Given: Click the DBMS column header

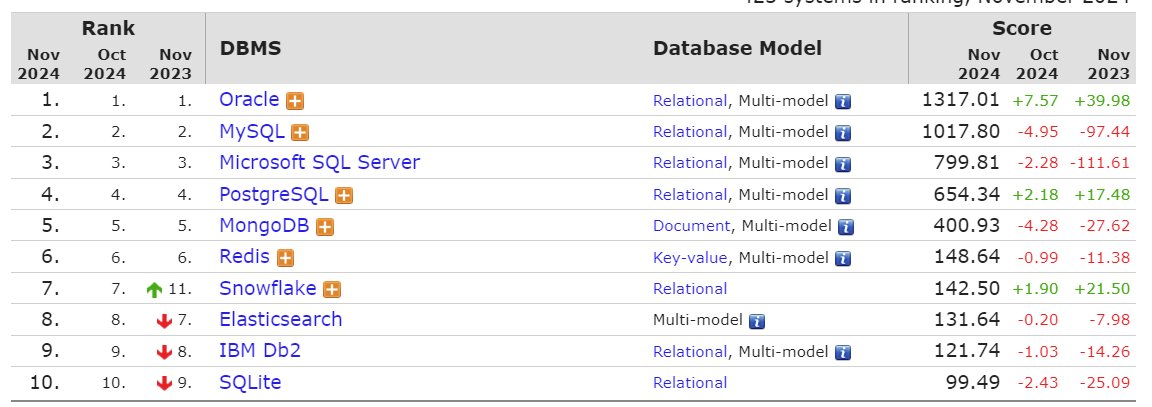Looking at the screenshot, I should coord(251,48).
